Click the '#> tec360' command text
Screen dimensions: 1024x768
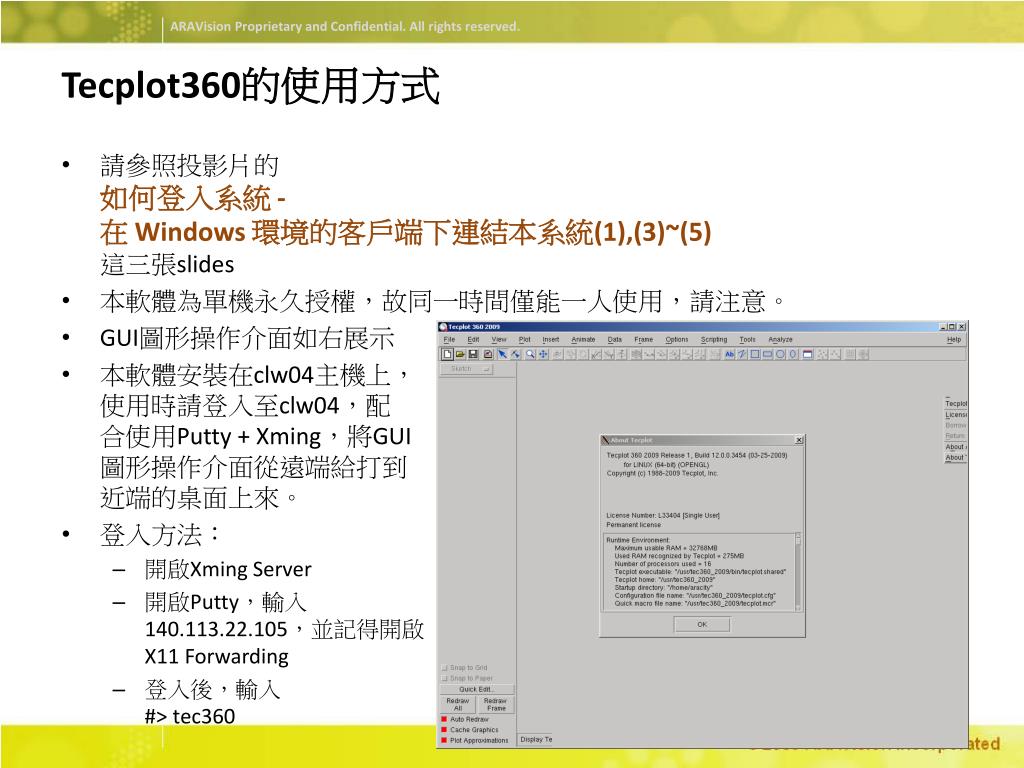(190, 716)
